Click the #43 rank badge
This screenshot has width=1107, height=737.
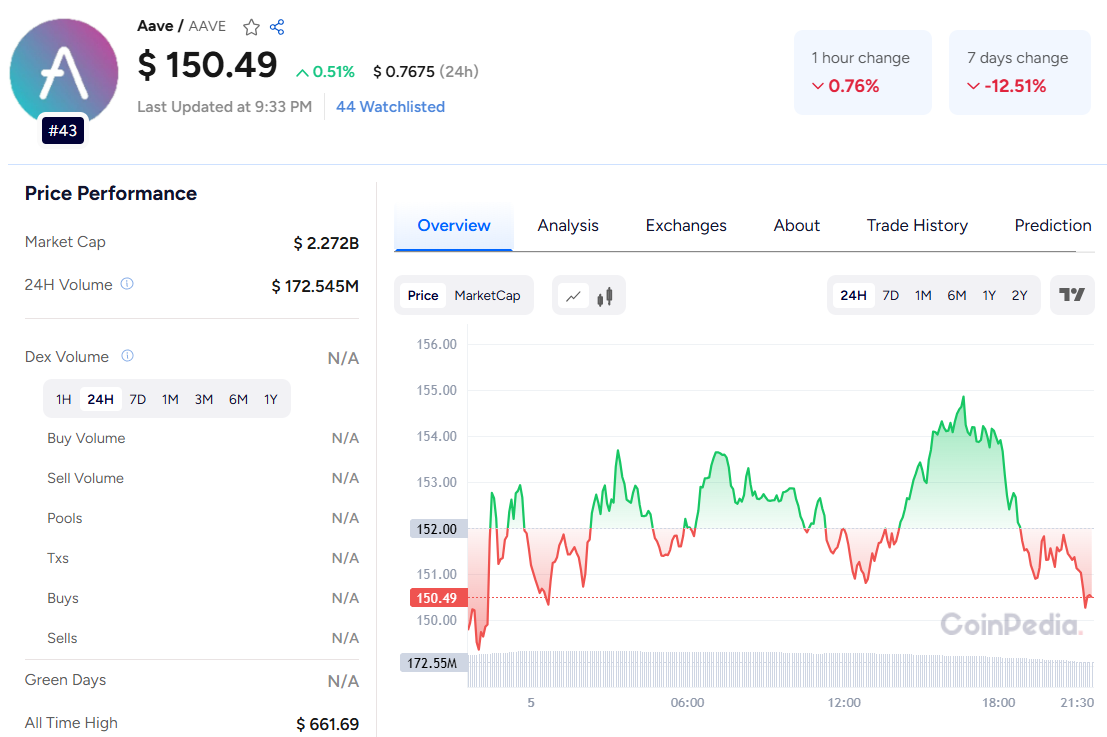point(63,131)
